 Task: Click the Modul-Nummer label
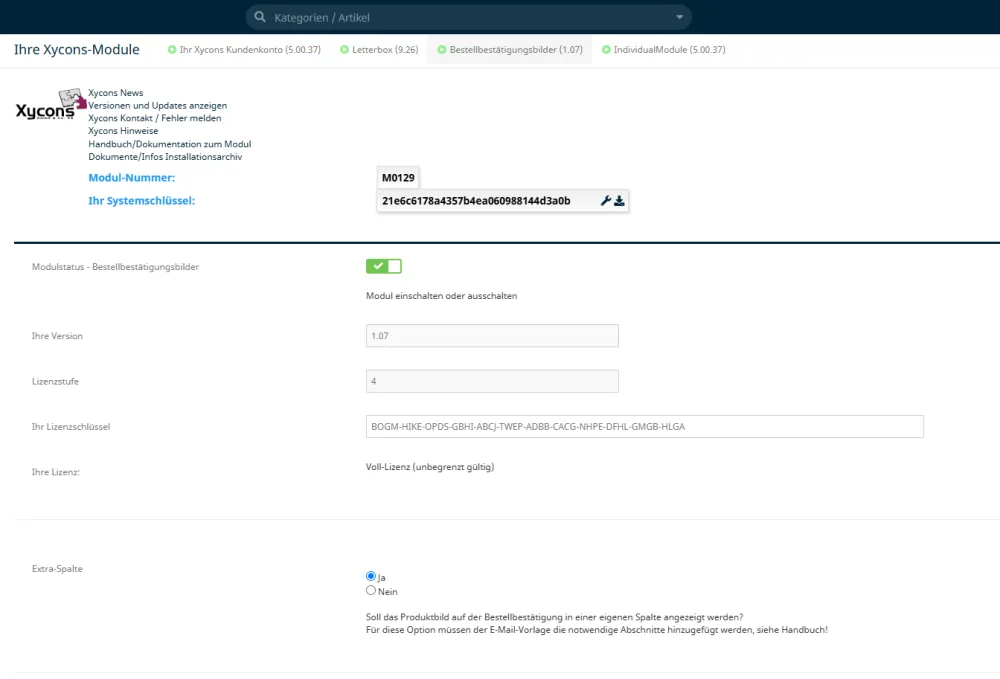click(x=131, y=178)
